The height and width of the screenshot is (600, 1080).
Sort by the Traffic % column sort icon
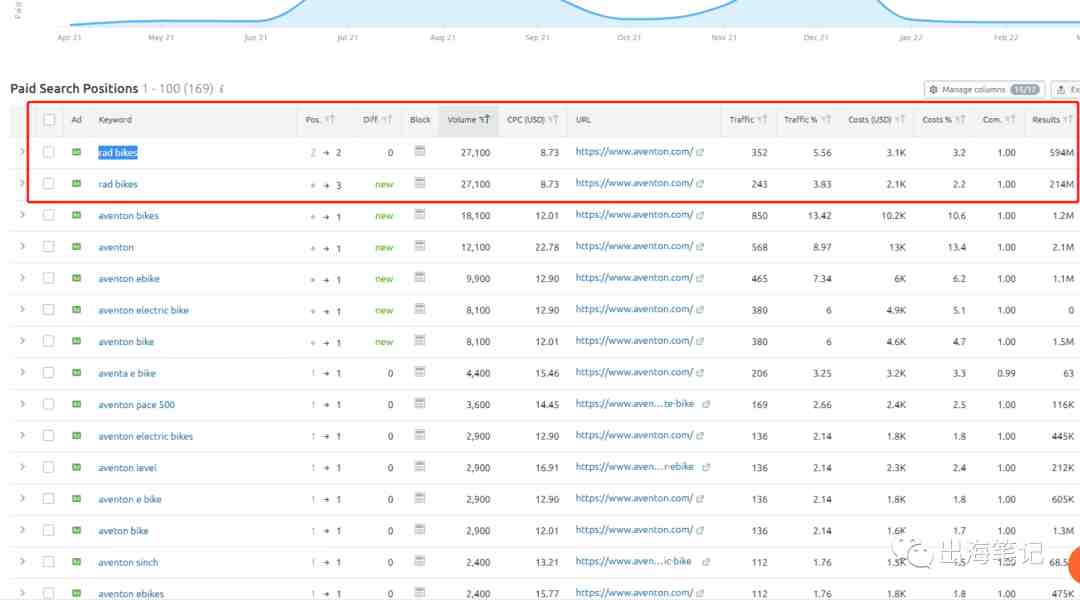click(826, 120)
